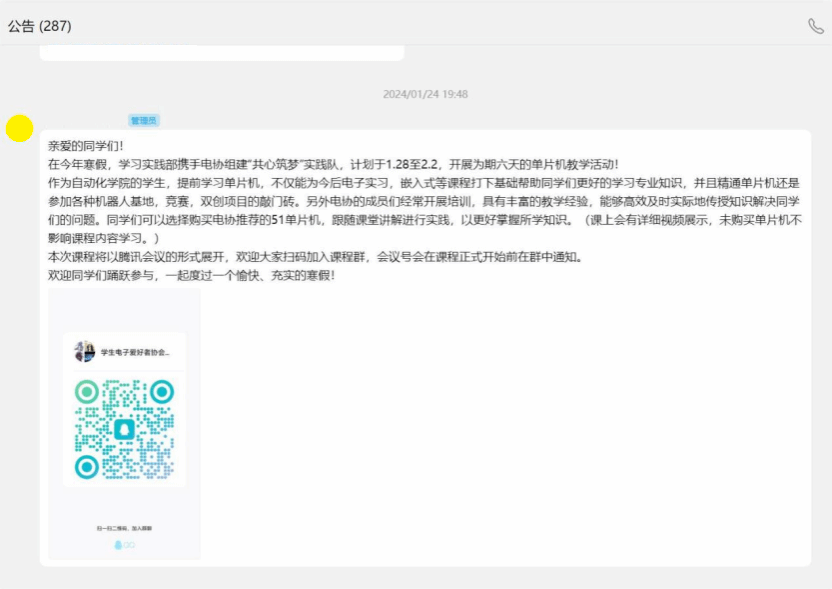Click the QR code's top-left green marker
The image size is (832, 589).
[87, 391]
